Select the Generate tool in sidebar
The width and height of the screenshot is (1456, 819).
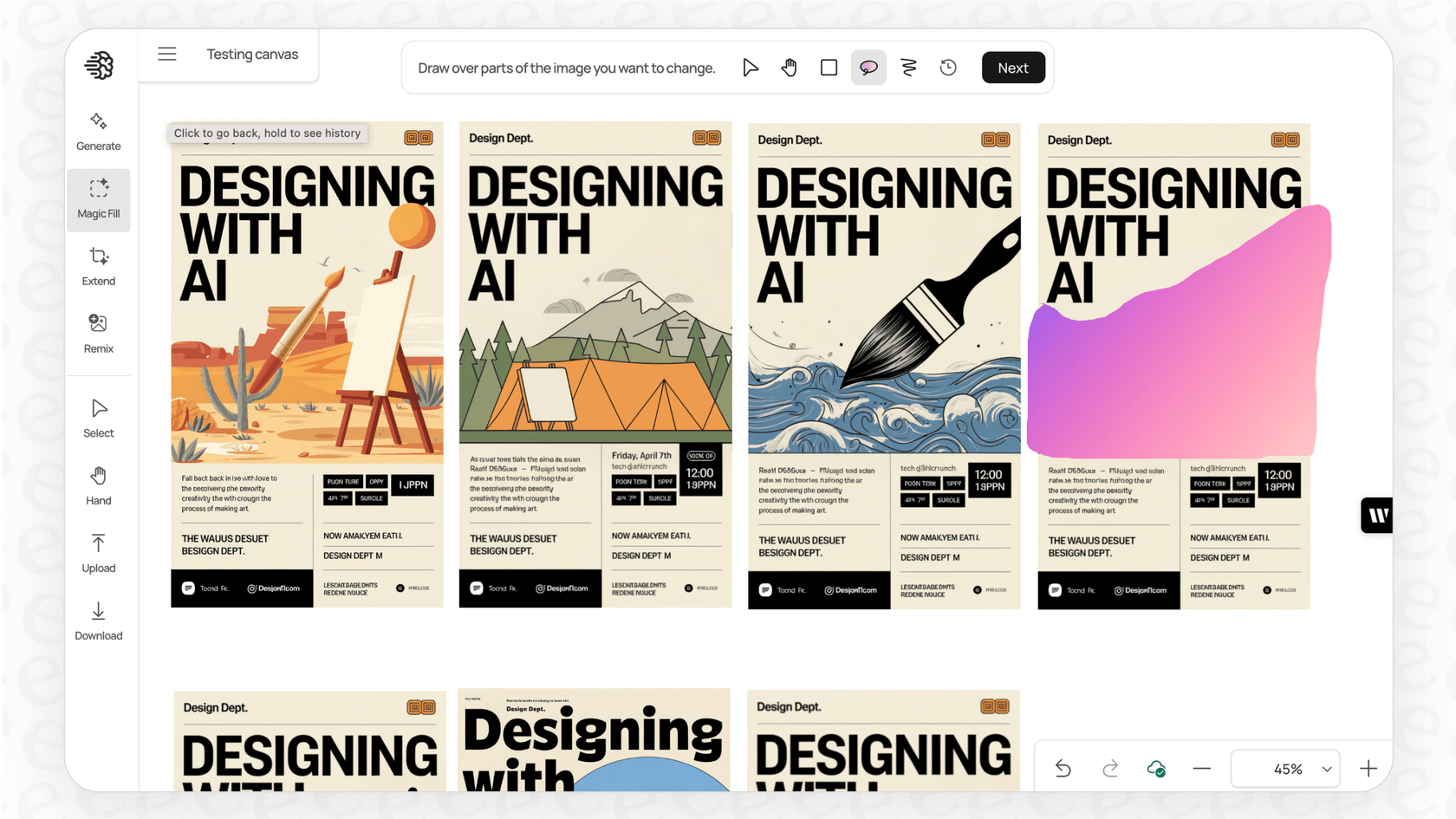coord(98,132)
